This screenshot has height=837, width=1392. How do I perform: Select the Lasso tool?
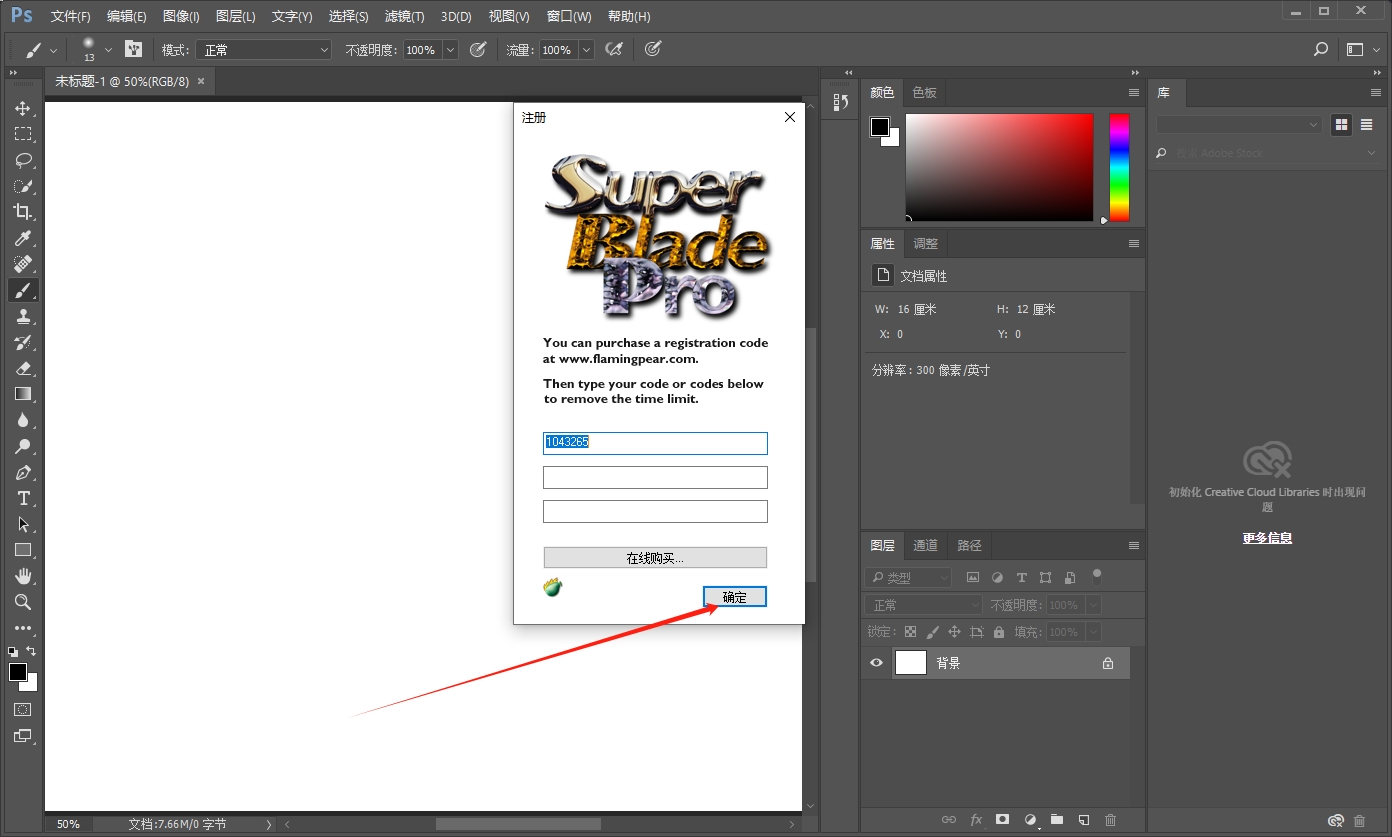(22, 160)
